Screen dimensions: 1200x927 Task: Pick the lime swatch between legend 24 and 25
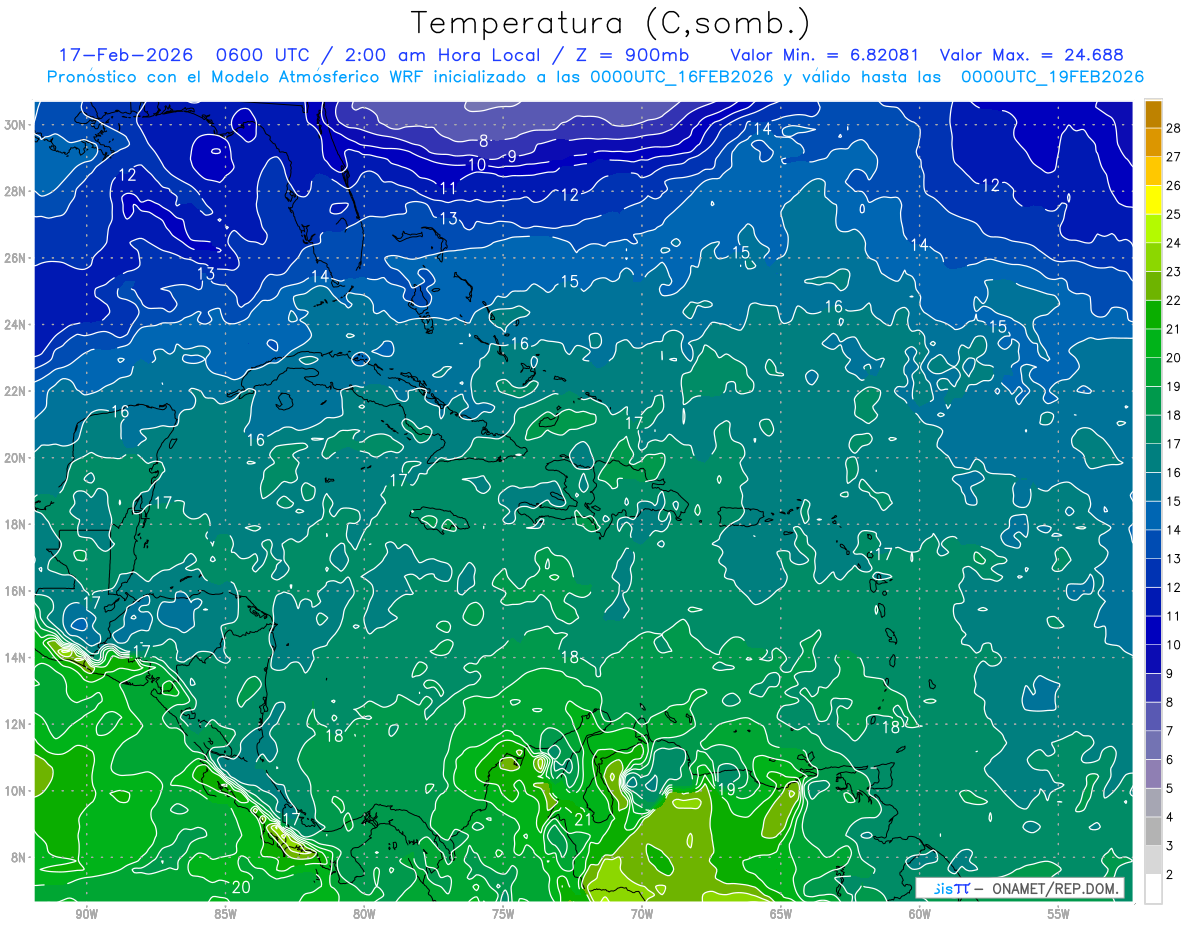tap(1153, 228)
